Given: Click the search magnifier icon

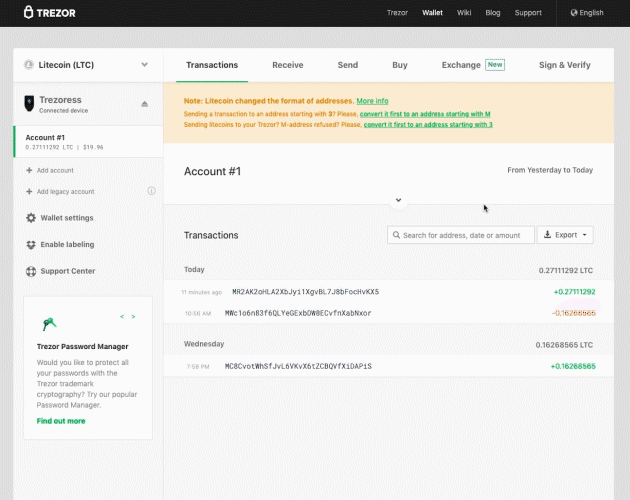Looking at the screenshot, I should [x=396, y=235].
